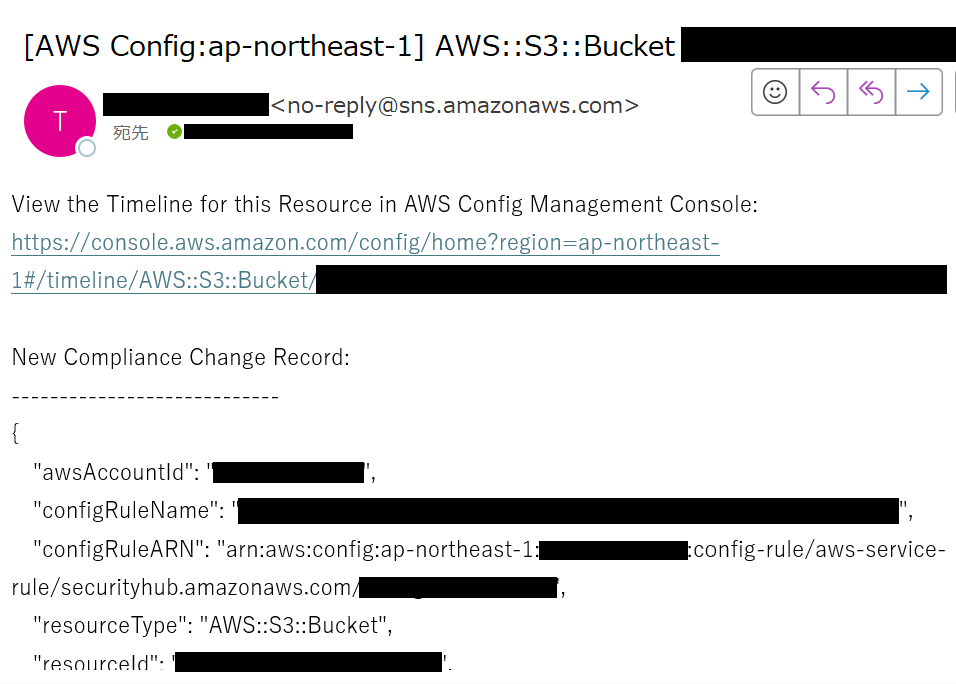Click the 'resourceType' AWS::S3::Bucket line
The image size is (956, 684).
click(x=212, y=626)
